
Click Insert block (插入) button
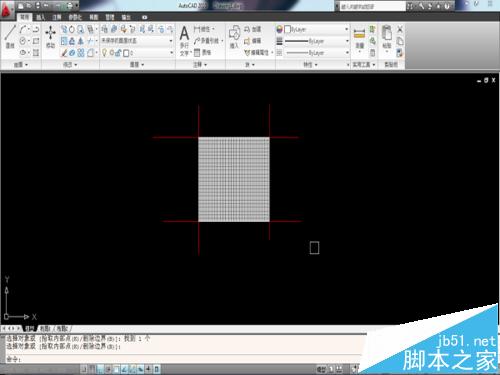click(234, 37)
